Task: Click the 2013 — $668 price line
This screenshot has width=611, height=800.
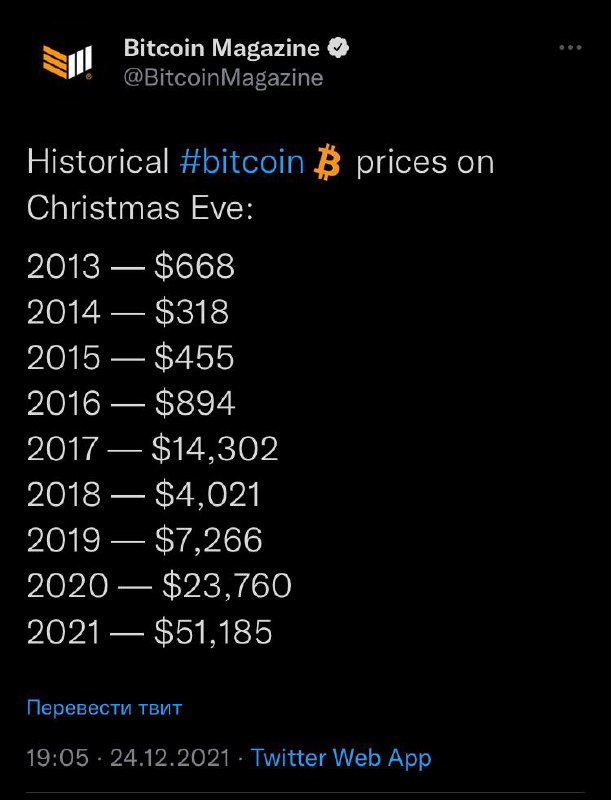Action: tap(130, 266)
